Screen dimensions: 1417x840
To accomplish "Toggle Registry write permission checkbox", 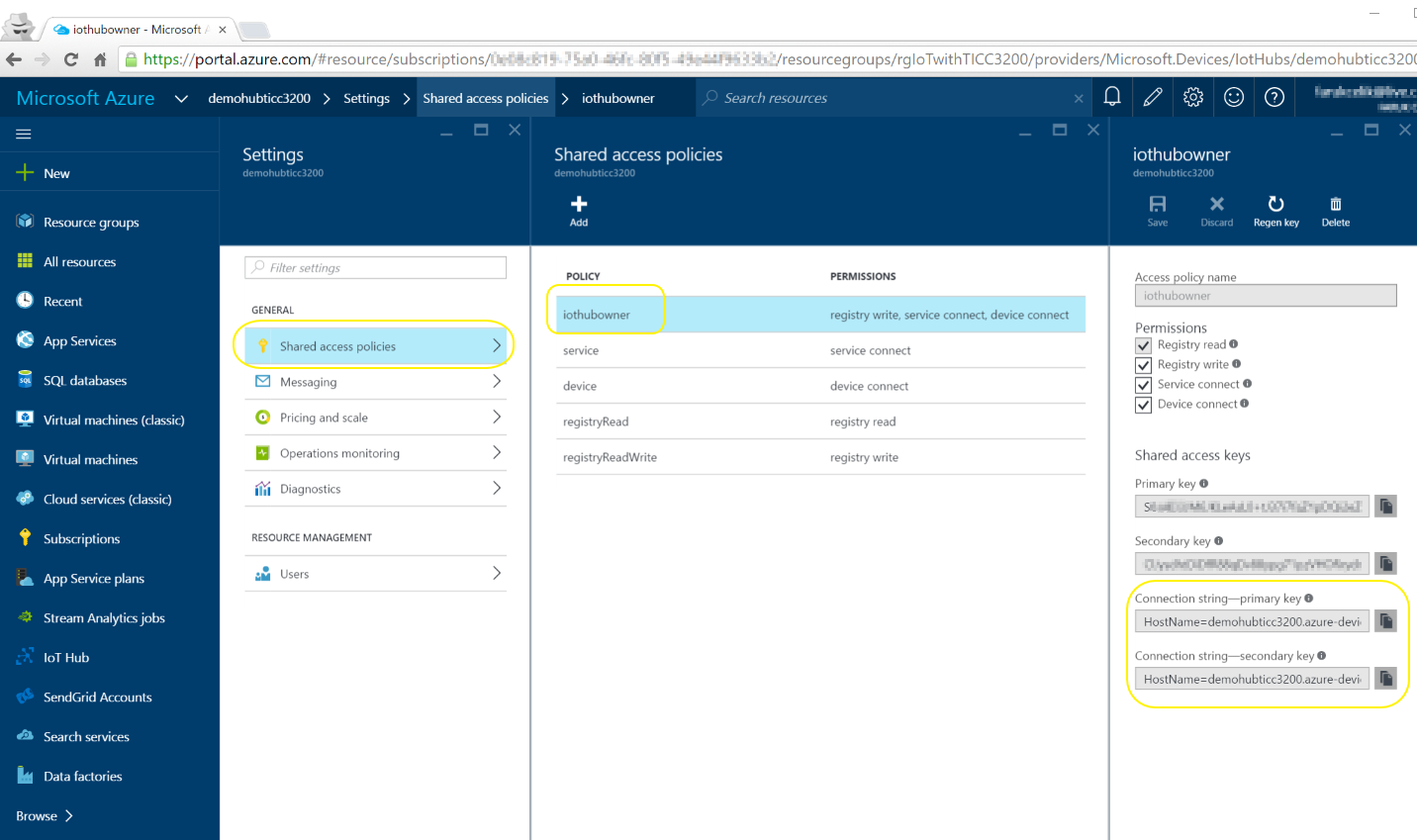I will pyautogui.click(x=1144, y=365).
